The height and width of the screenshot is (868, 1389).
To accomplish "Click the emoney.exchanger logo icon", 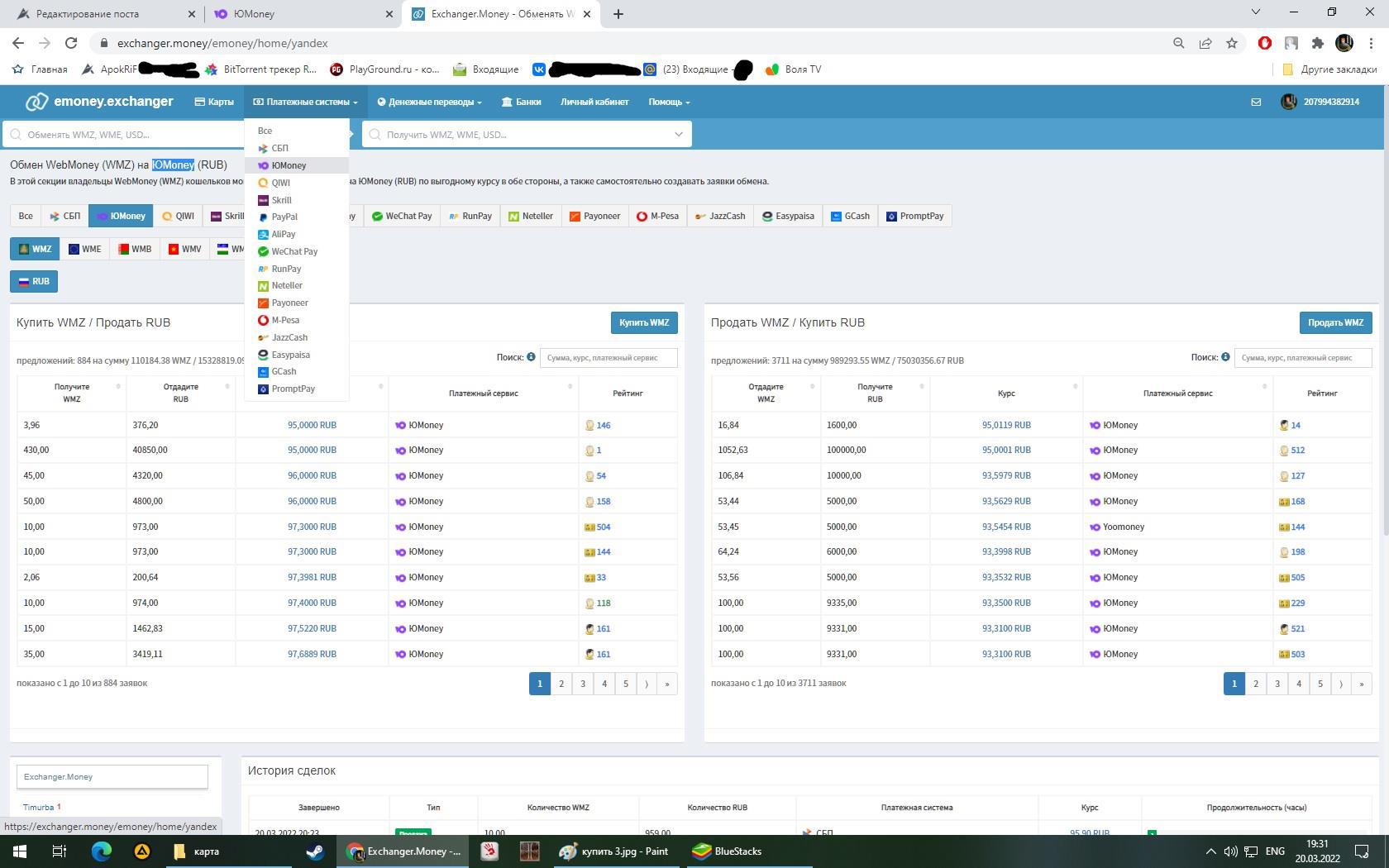I will (36, 102).
